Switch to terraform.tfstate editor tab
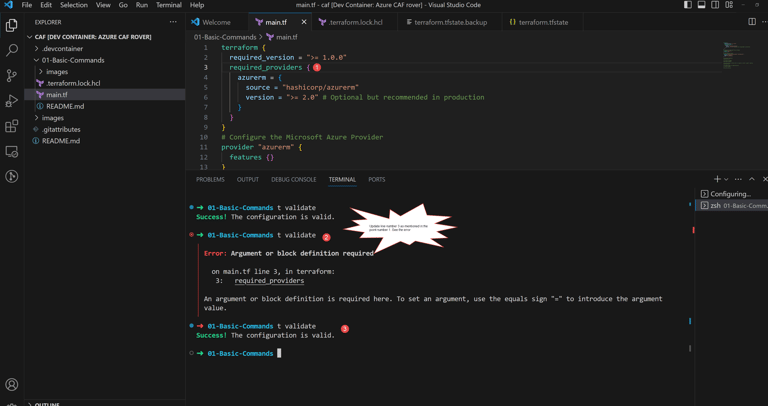Viewport: 768px width, 406px height. coord(543,22)
